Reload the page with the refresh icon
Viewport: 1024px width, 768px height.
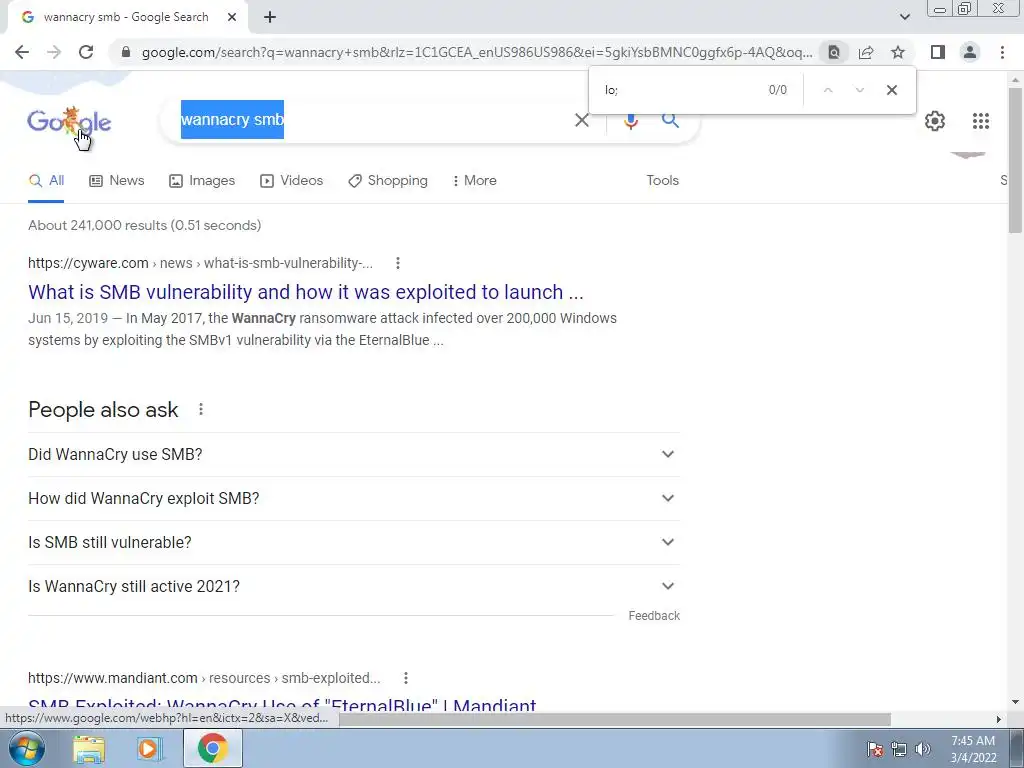pos(86,52)
